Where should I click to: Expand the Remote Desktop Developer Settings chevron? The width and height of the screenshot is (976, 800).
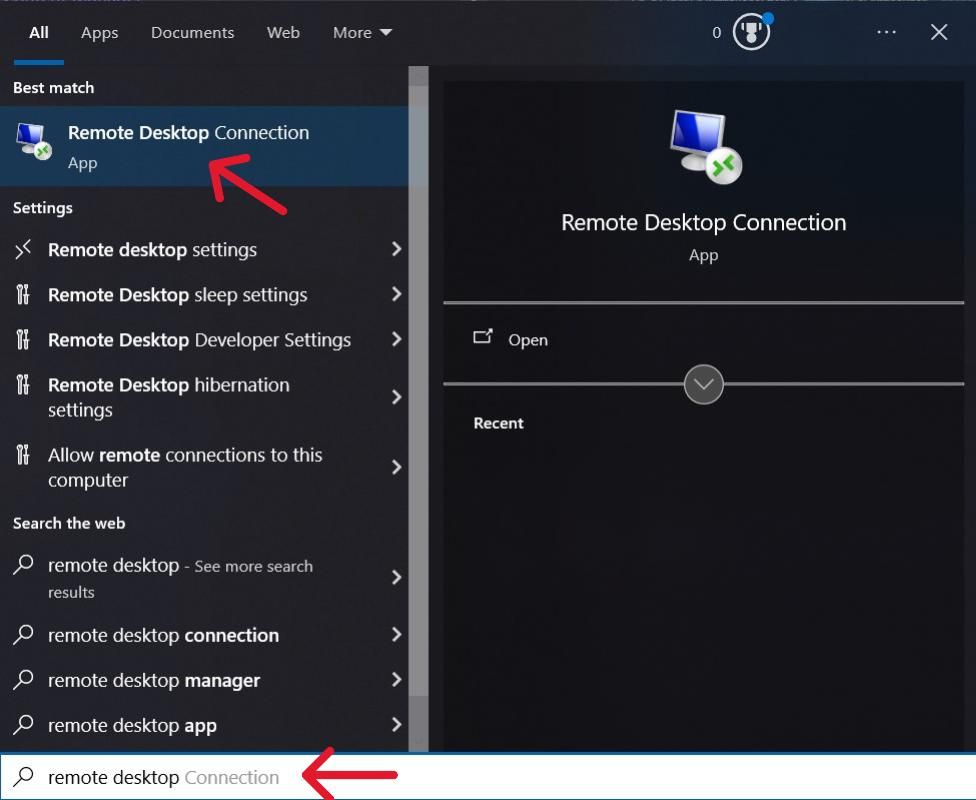396,339
